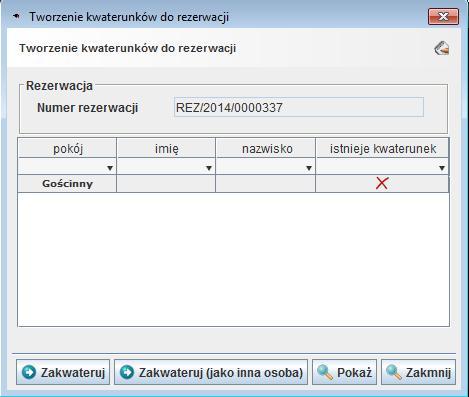The image size is (469, 397).
Task: Click the istnieje kwaterunek column header
Action: point(382,148)
